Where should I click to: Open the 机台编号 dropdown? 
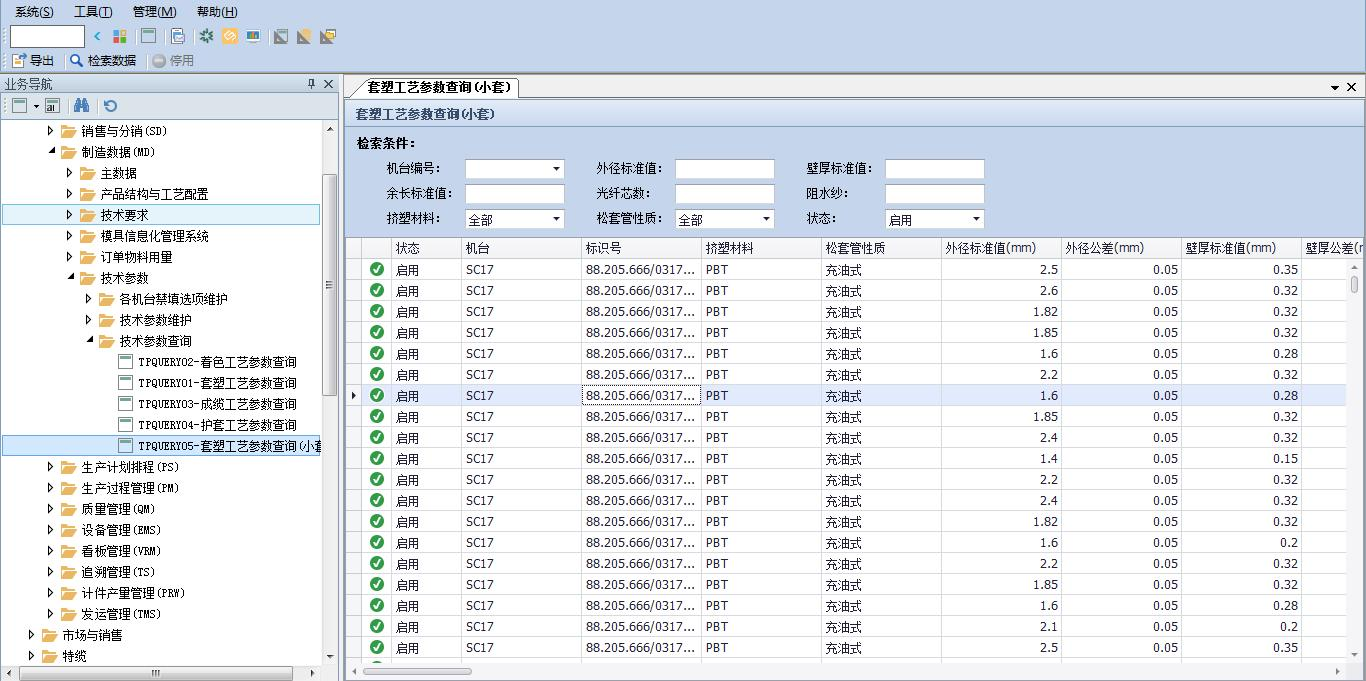556,170
